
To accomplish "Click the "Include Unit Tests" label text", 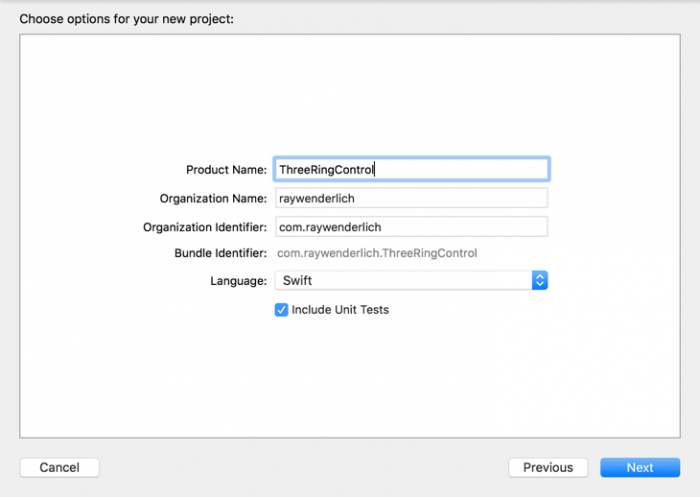I will (x=340, y=310).
